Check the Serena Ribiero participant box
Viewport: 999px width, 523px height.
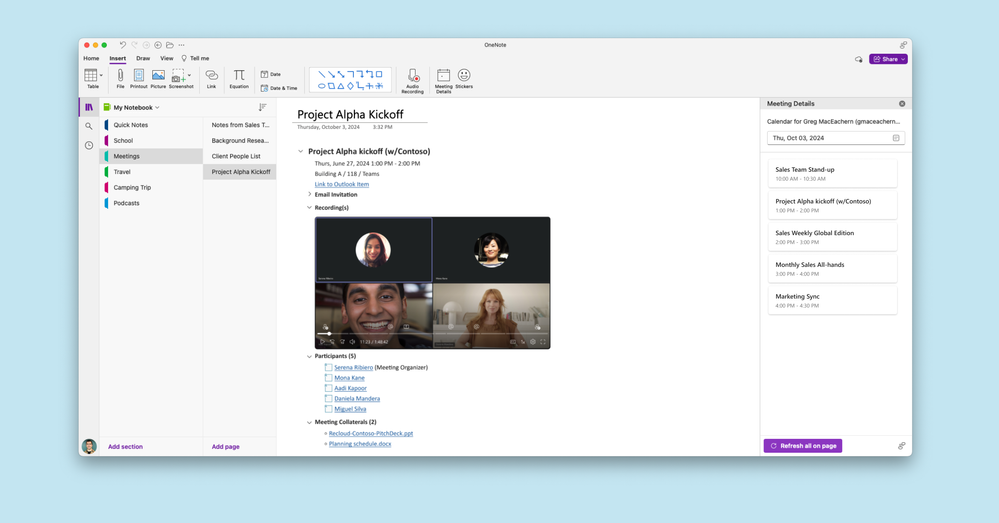(x=328, y=368)
